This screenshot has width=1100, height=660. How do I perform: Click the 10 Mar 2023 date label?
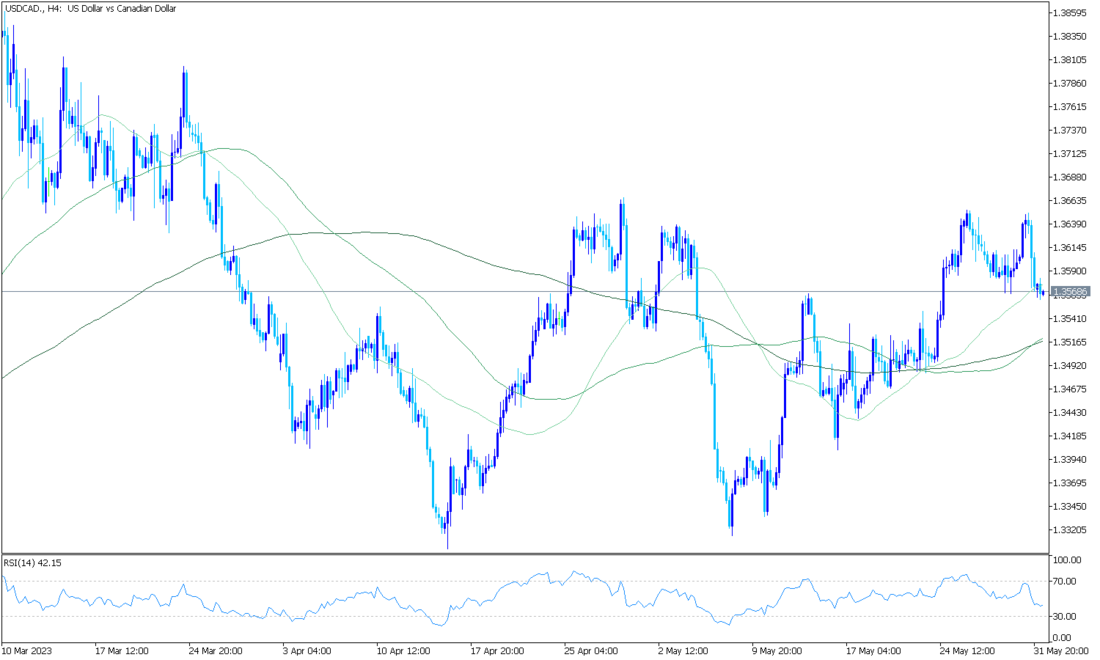click(27, 651)
